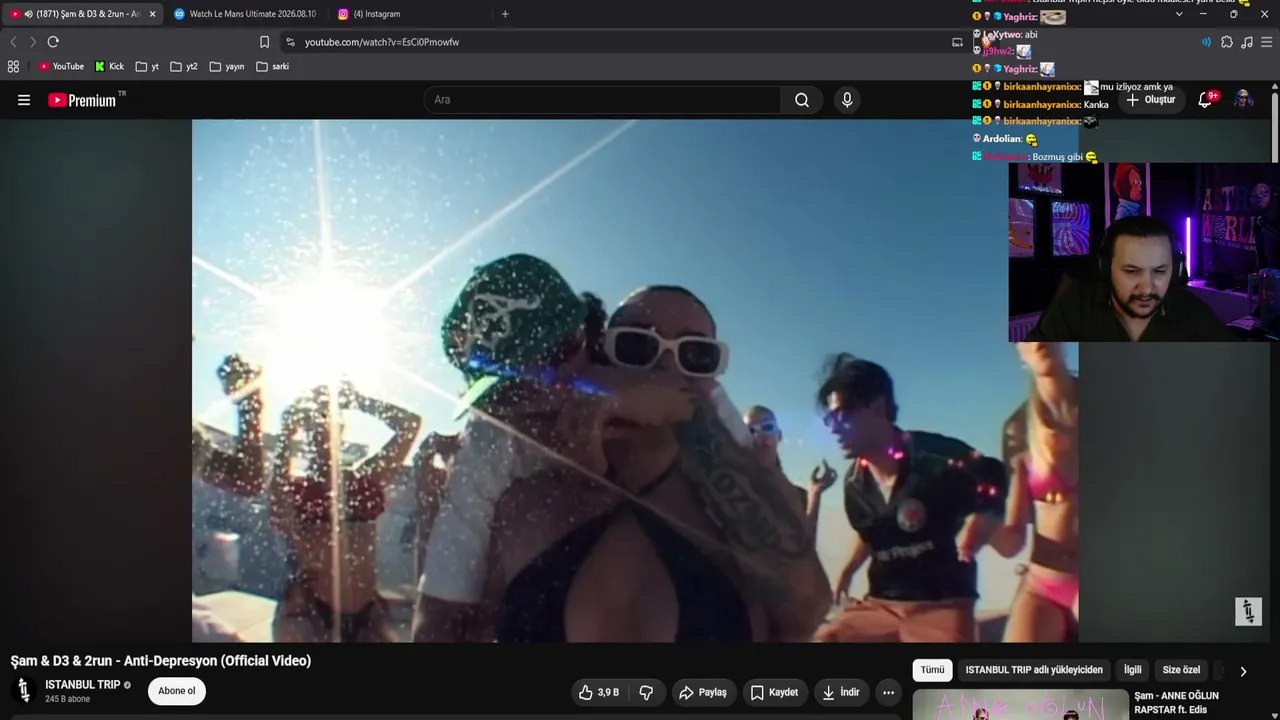This screenshot has height=720, width=1280.
Task: Open the YouTube bookmark
Action: click(x=61, y=66)
